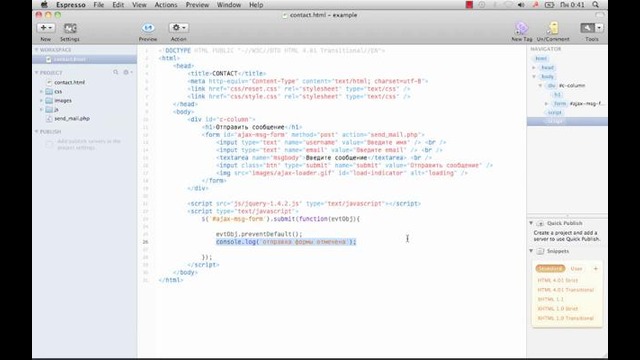Expand the js folder
The image size is (640, 360).
pyautogui.click(x=41, y=109)
